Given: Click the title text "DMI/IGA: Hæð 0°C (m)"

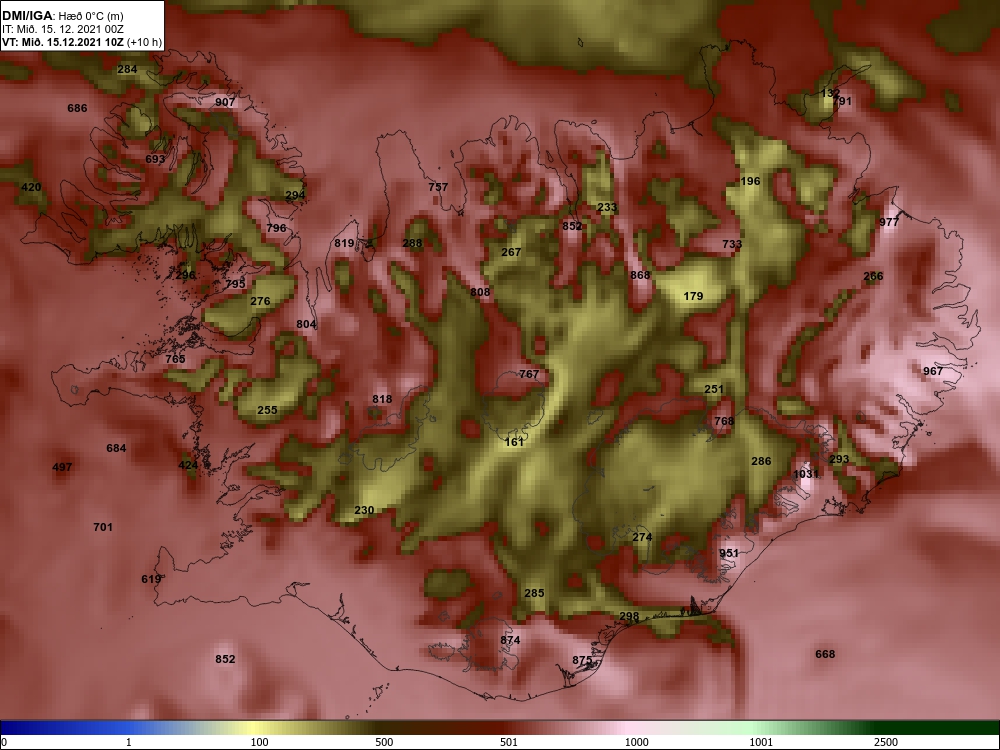Looking at the screenshot, I should click(x=63, y=16).
